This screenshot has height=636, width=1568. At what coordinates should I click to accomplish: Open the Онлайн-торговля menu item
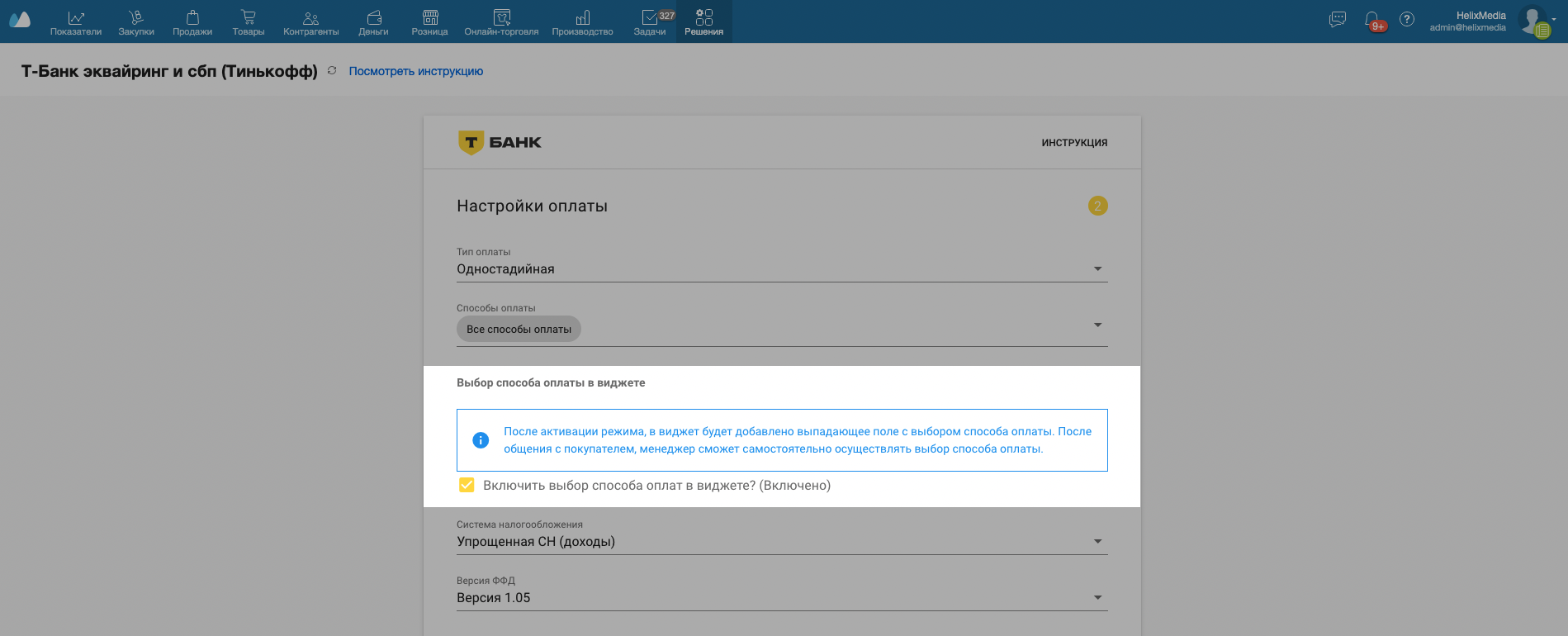point(501,21)
